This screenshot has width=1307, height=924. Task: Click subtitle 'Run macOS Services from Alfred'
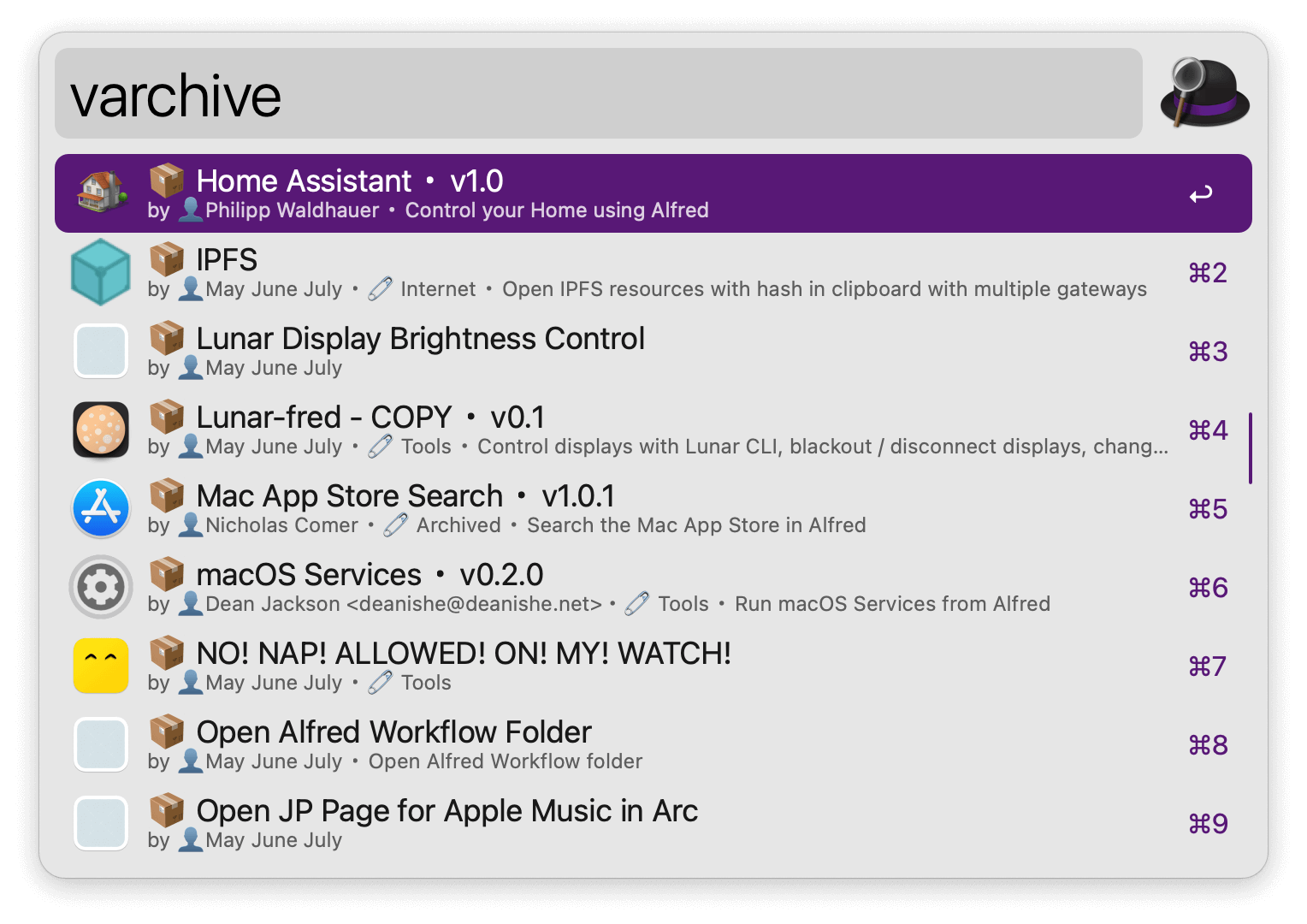coord(892,604)
